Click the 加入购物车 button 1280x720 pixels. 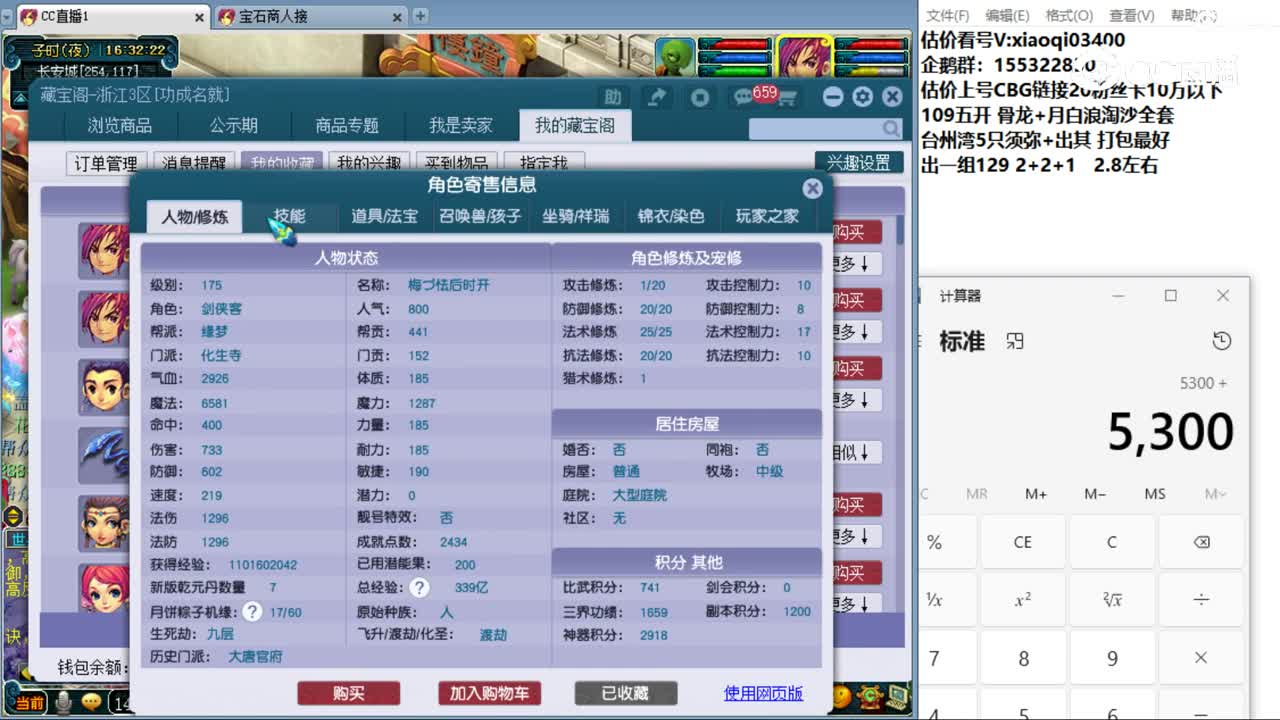(x=489, y=692)
